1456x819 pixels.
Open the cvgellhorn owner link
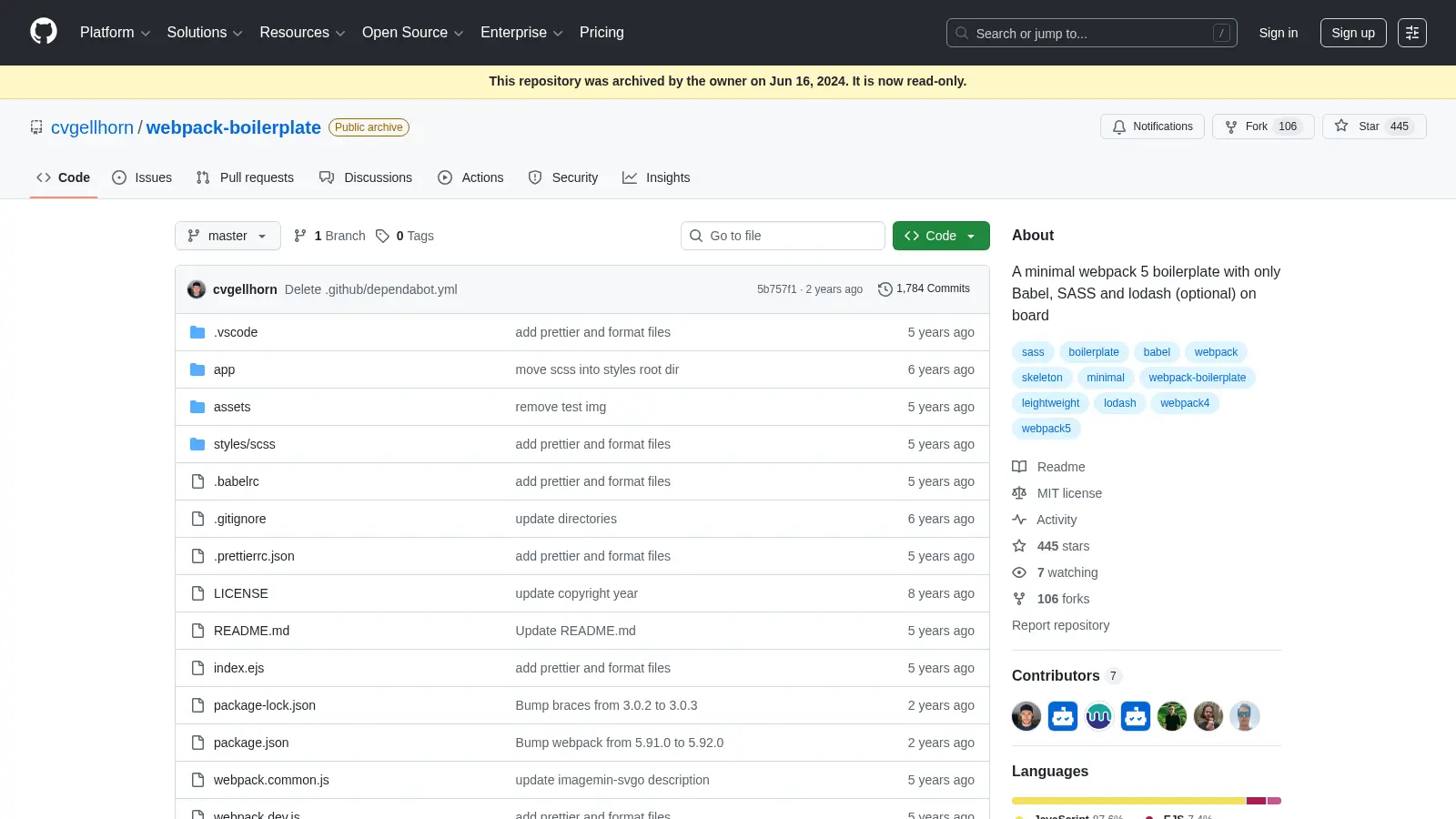coord(92,127)
